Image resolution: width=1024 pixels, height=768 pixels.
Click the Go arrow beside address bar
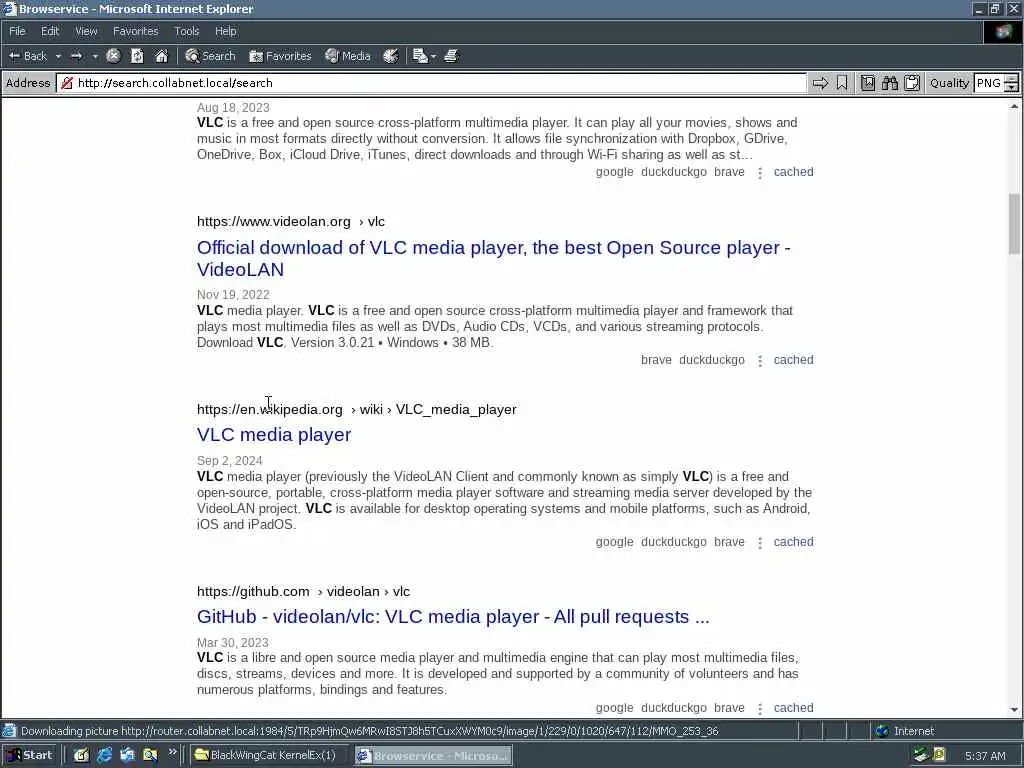point(820,83)
